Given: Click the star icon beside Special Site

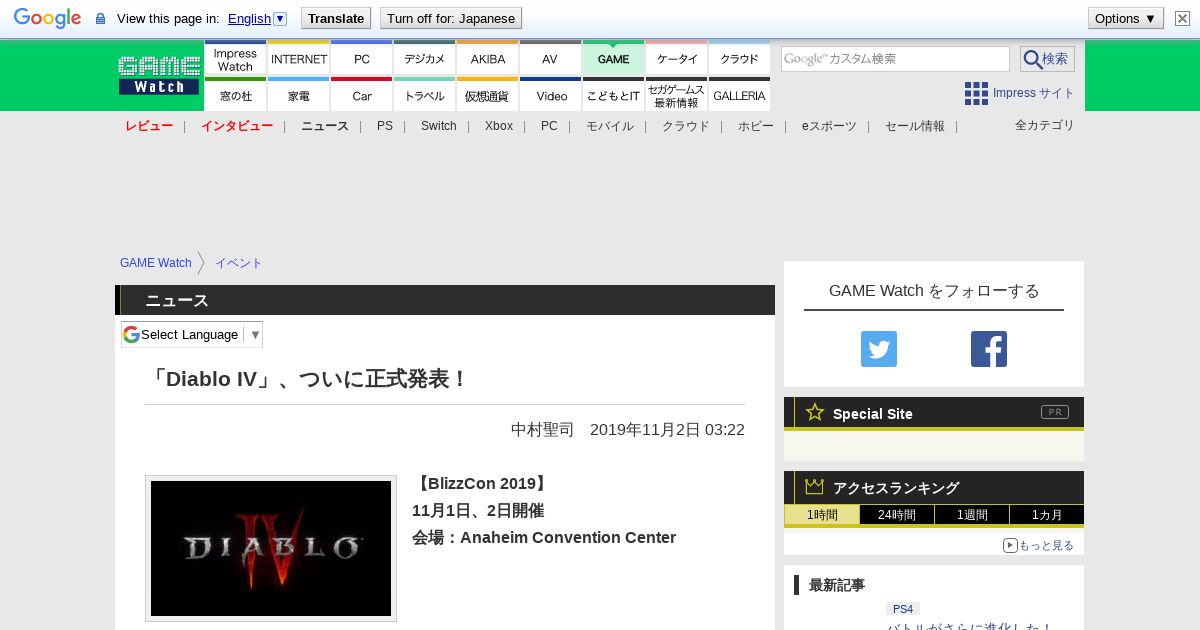Looking at the screenshot, I should click(815, 412).
